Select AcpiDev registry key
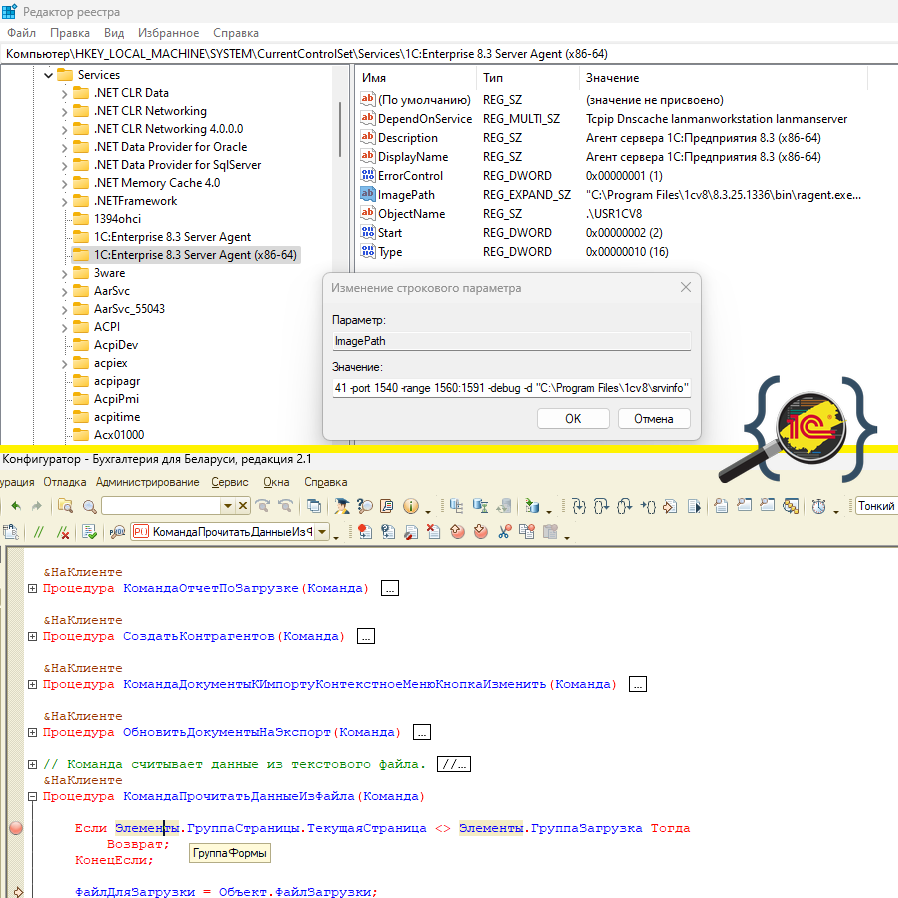898x898 pixels. (116, 345)
